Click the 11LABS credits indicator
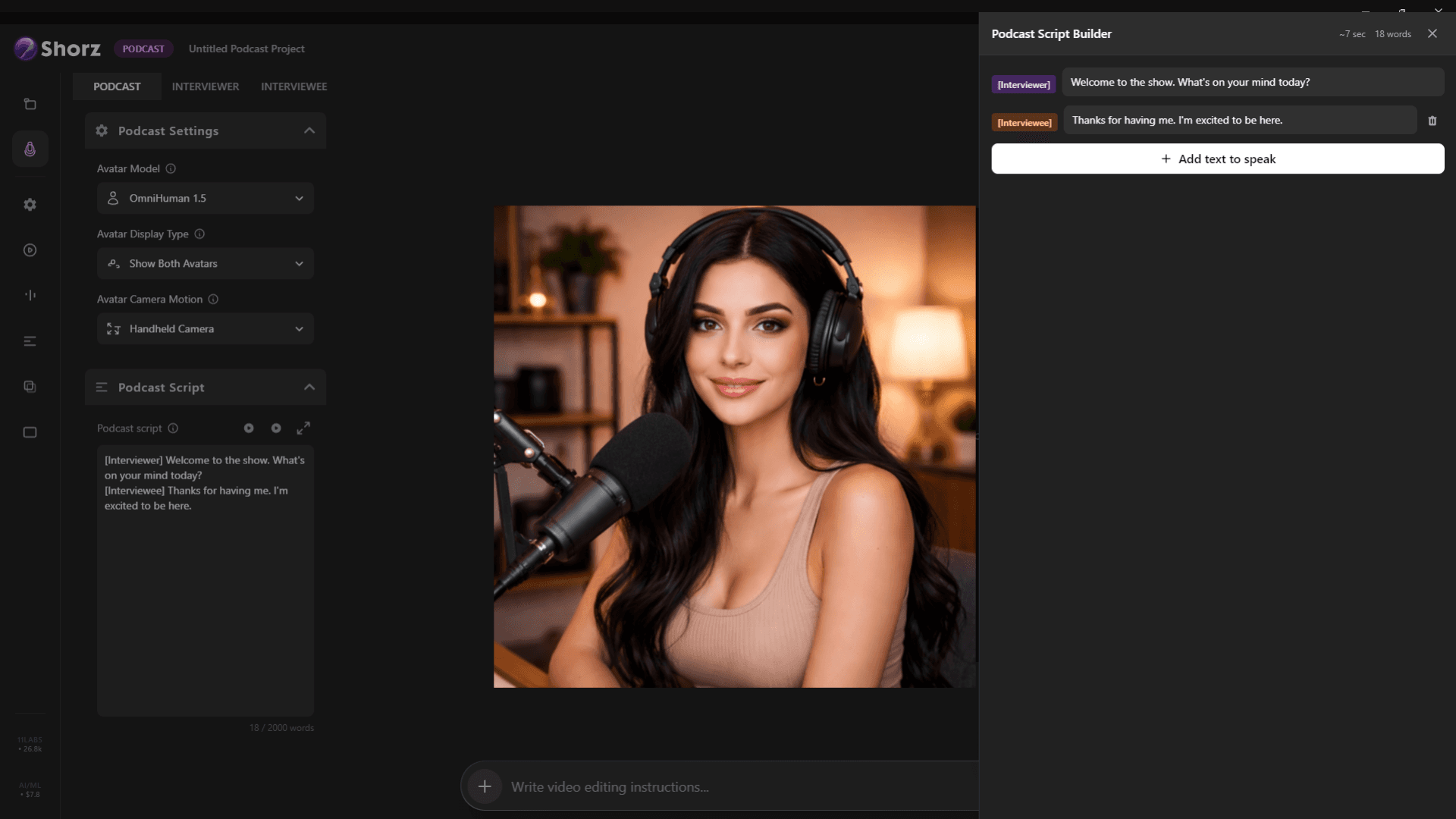 pyautogui.click(x=30, y=744)
